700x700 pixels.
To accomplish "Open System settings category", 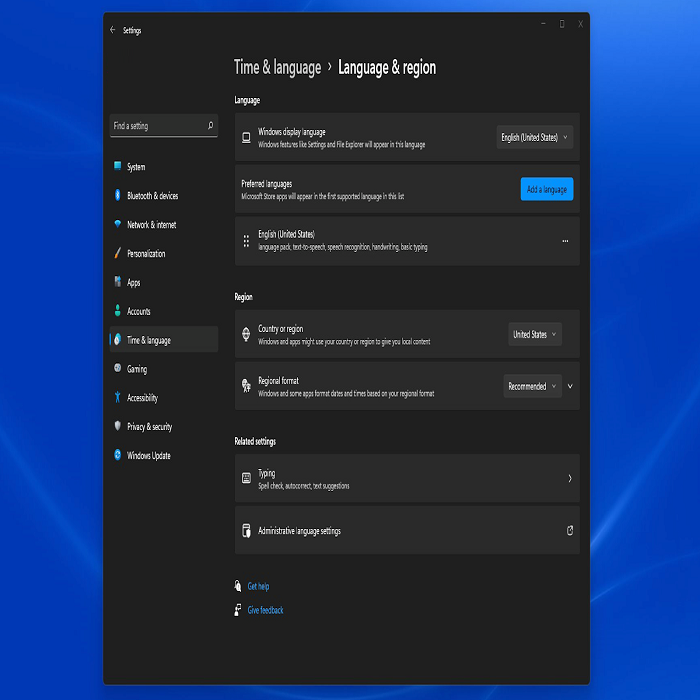I will pos(164,167).
